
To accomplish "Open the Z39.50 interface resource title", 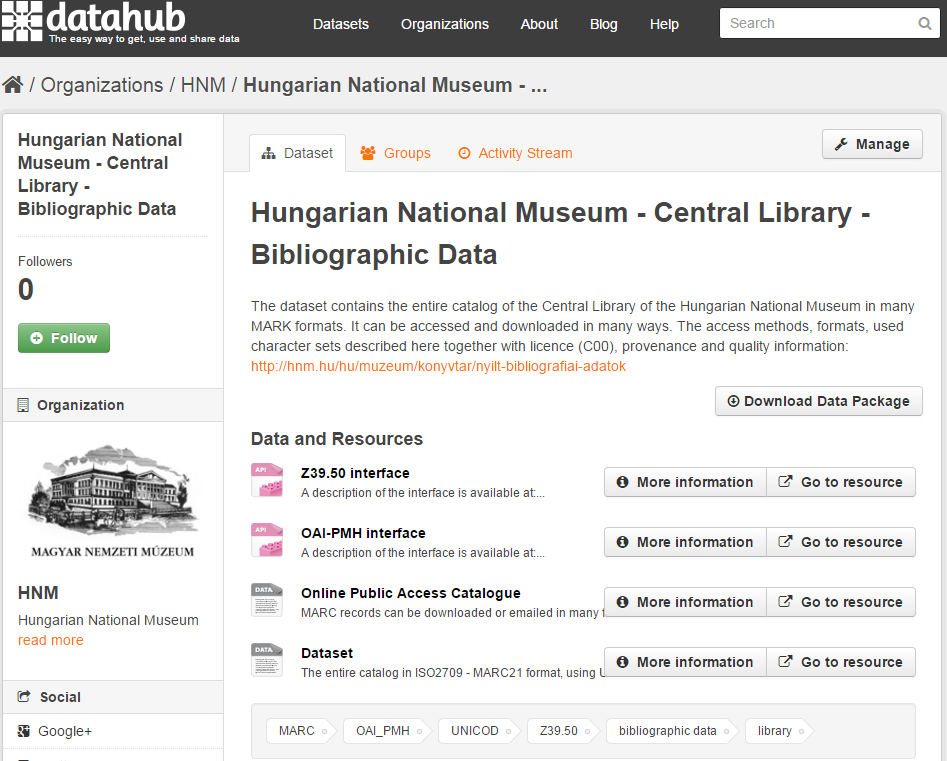I will [x=355, y=473].
